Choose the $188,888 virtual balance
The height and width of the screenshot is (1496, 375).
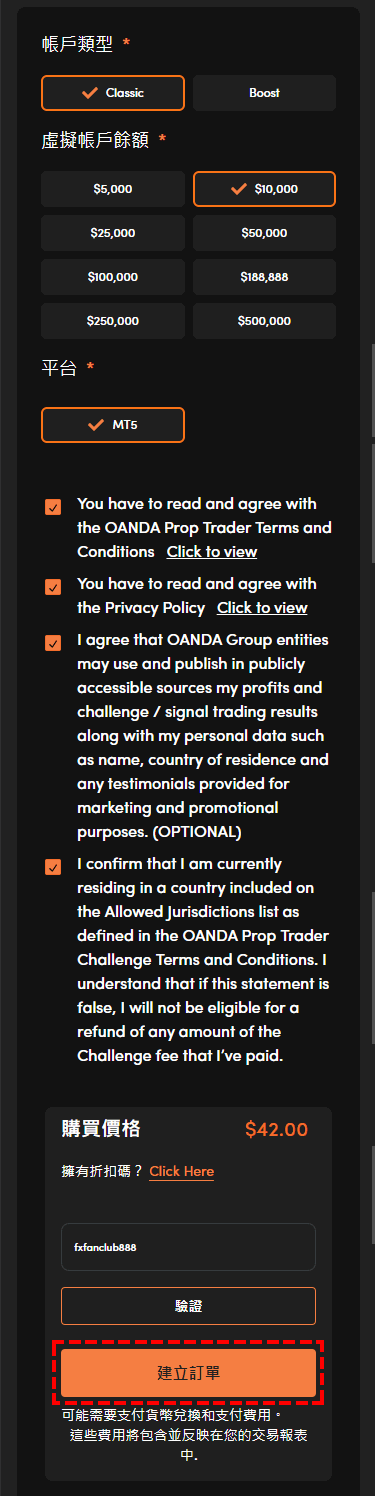tap(264, 277)
